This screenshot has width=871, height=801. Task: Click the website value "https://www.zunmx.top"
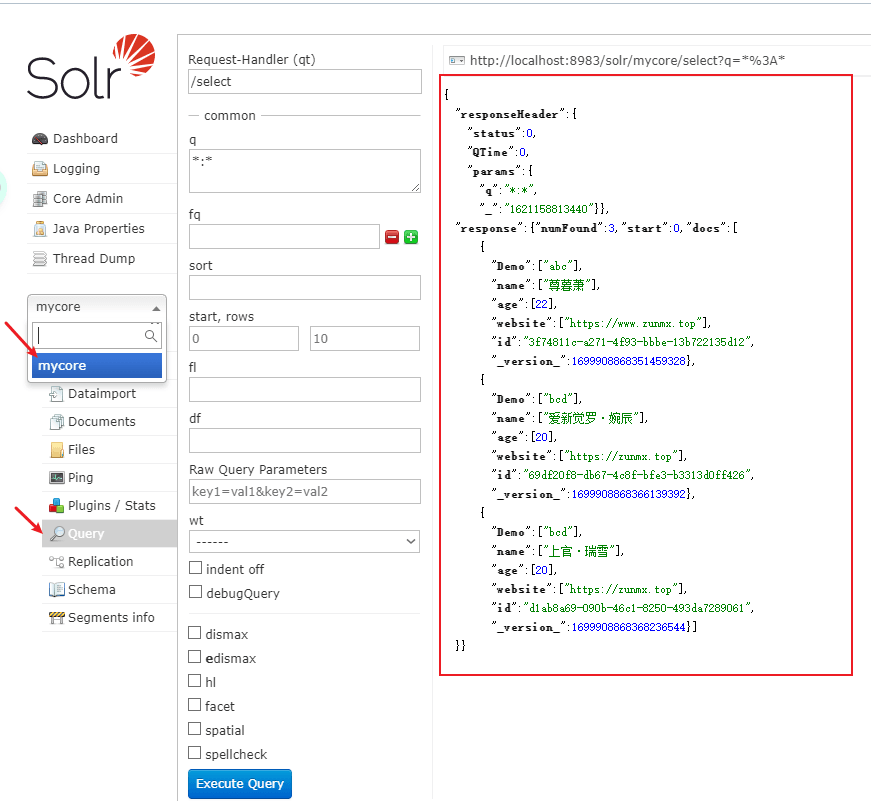coord(634,323)
